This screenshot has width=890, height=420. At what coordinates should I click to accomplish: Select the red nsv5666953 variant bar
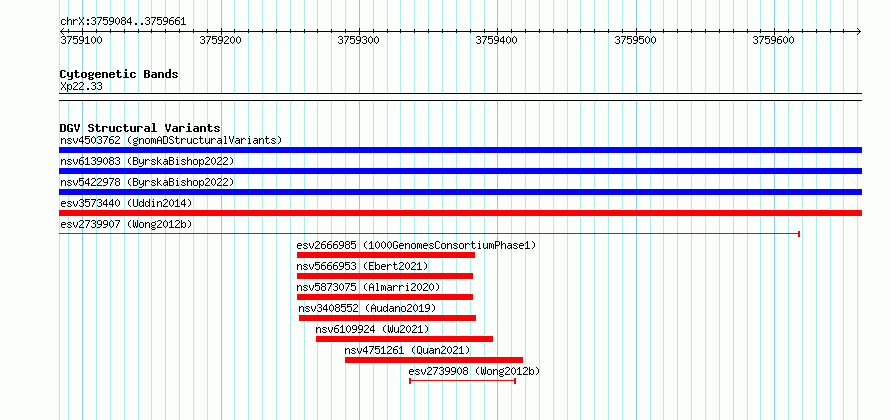(x=385, y=276)
